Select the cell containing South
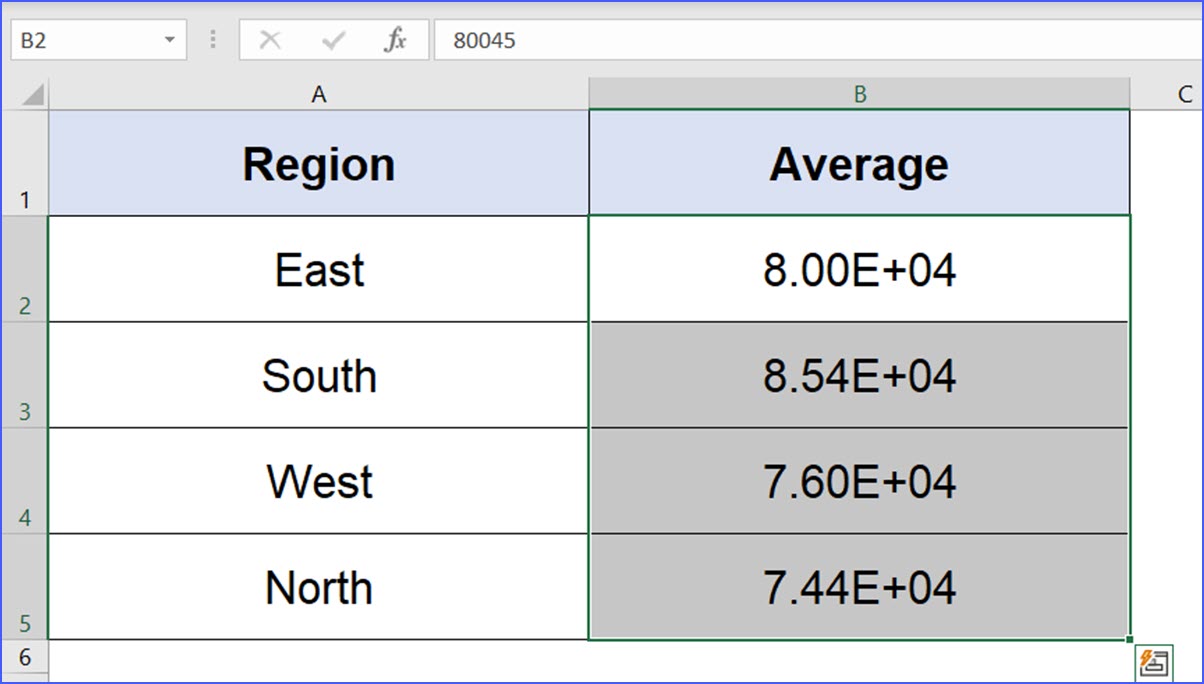The width and height of the screenshot is (1204, 684). tap(318, 376)
